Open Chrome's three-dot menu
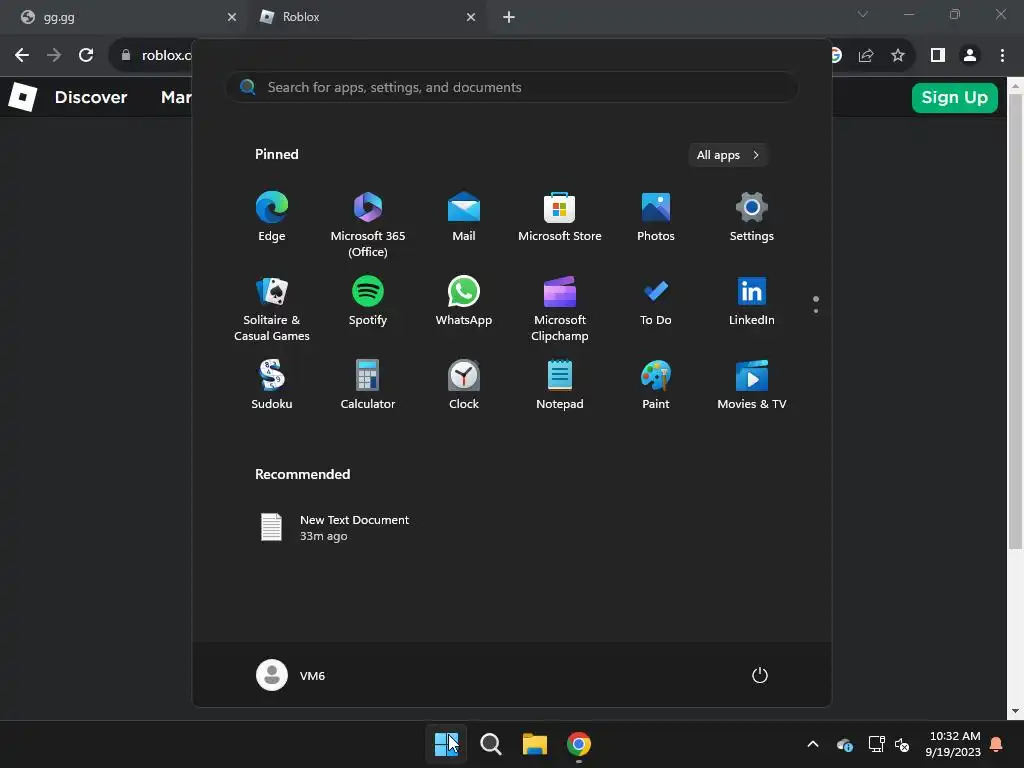Image resolution: width=1024 pixels, height=768 pixels. [1002, 56]
